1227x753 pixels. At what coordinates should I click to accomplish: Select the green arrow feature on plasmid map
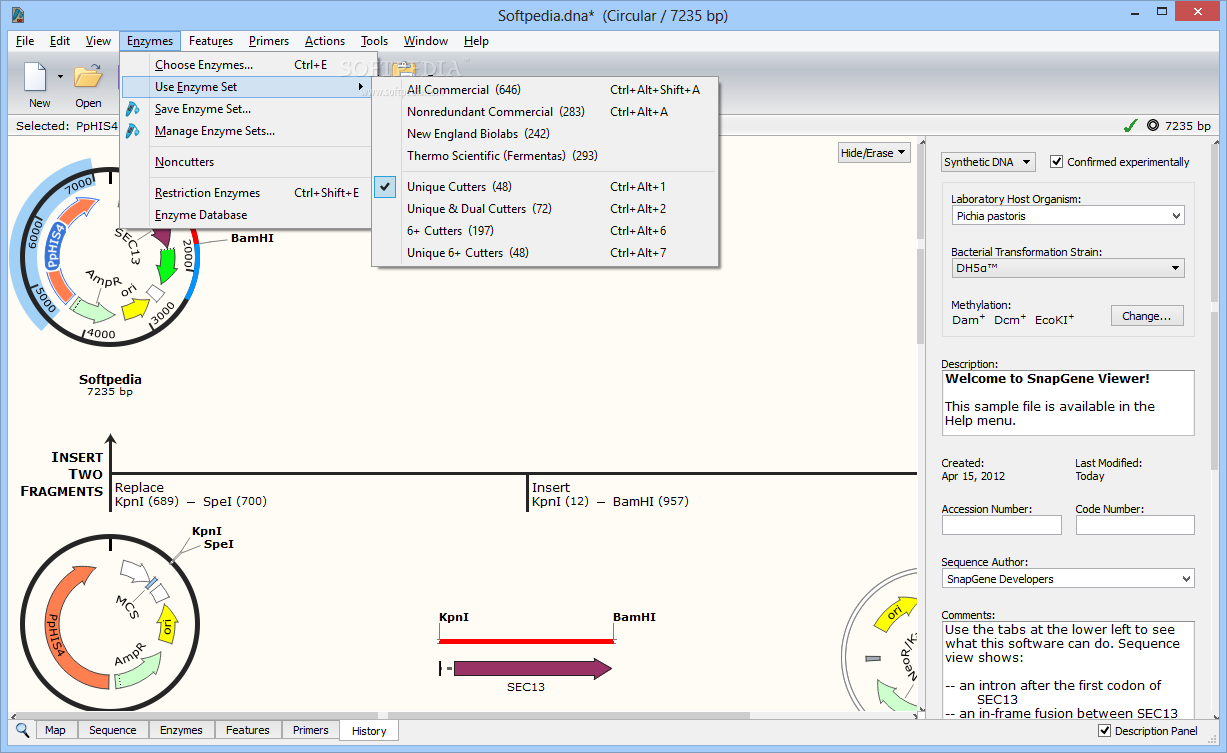pyautogui.click(x=166, y=267)
